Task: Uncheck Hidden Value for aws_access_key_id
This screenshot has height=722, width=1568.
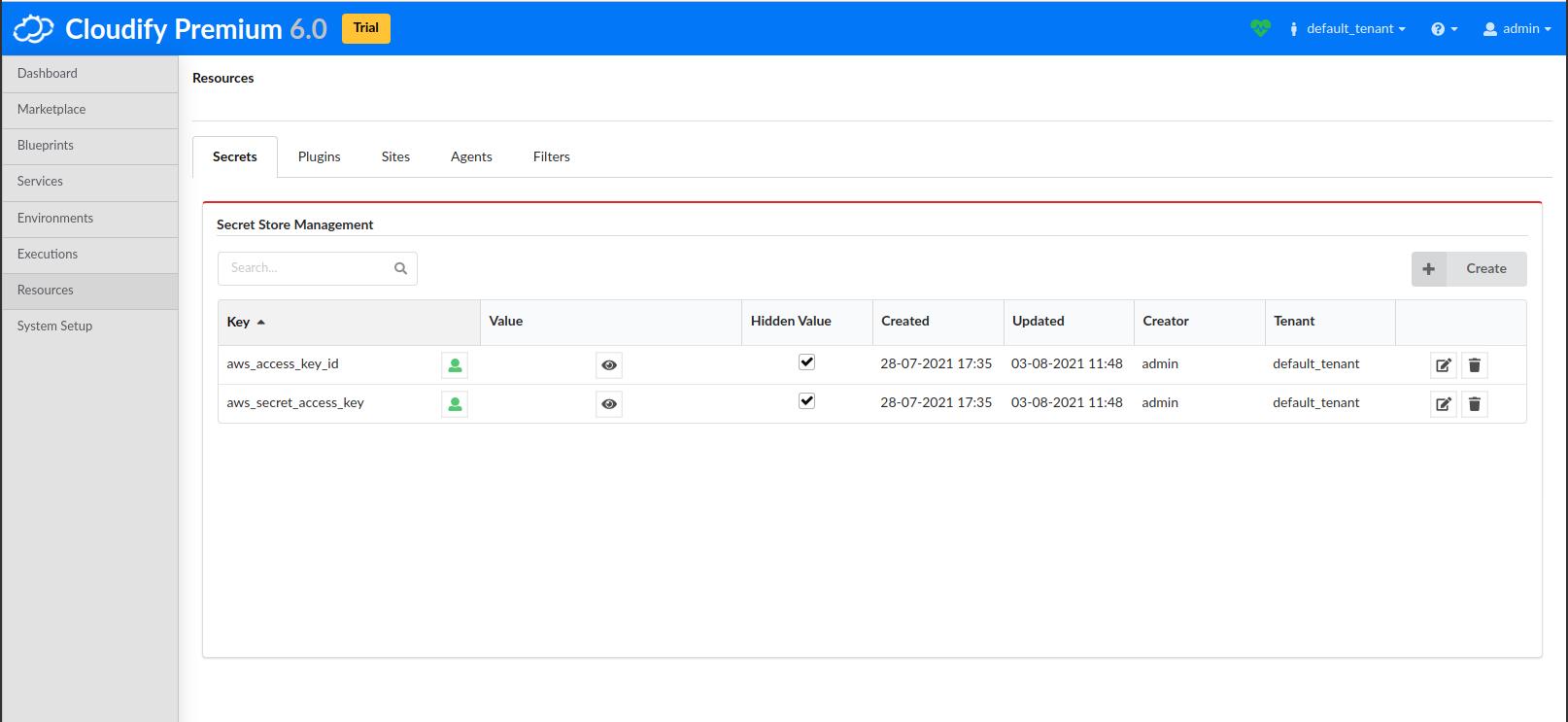Action: pyautogui.click(x=806, y=362)
